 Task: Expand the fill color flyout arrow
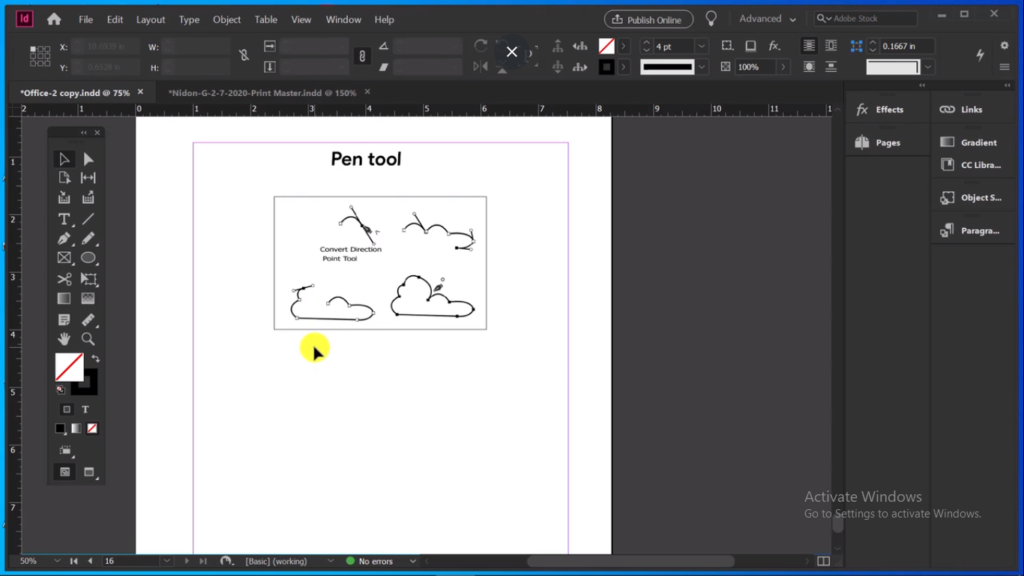pos(624,46)
